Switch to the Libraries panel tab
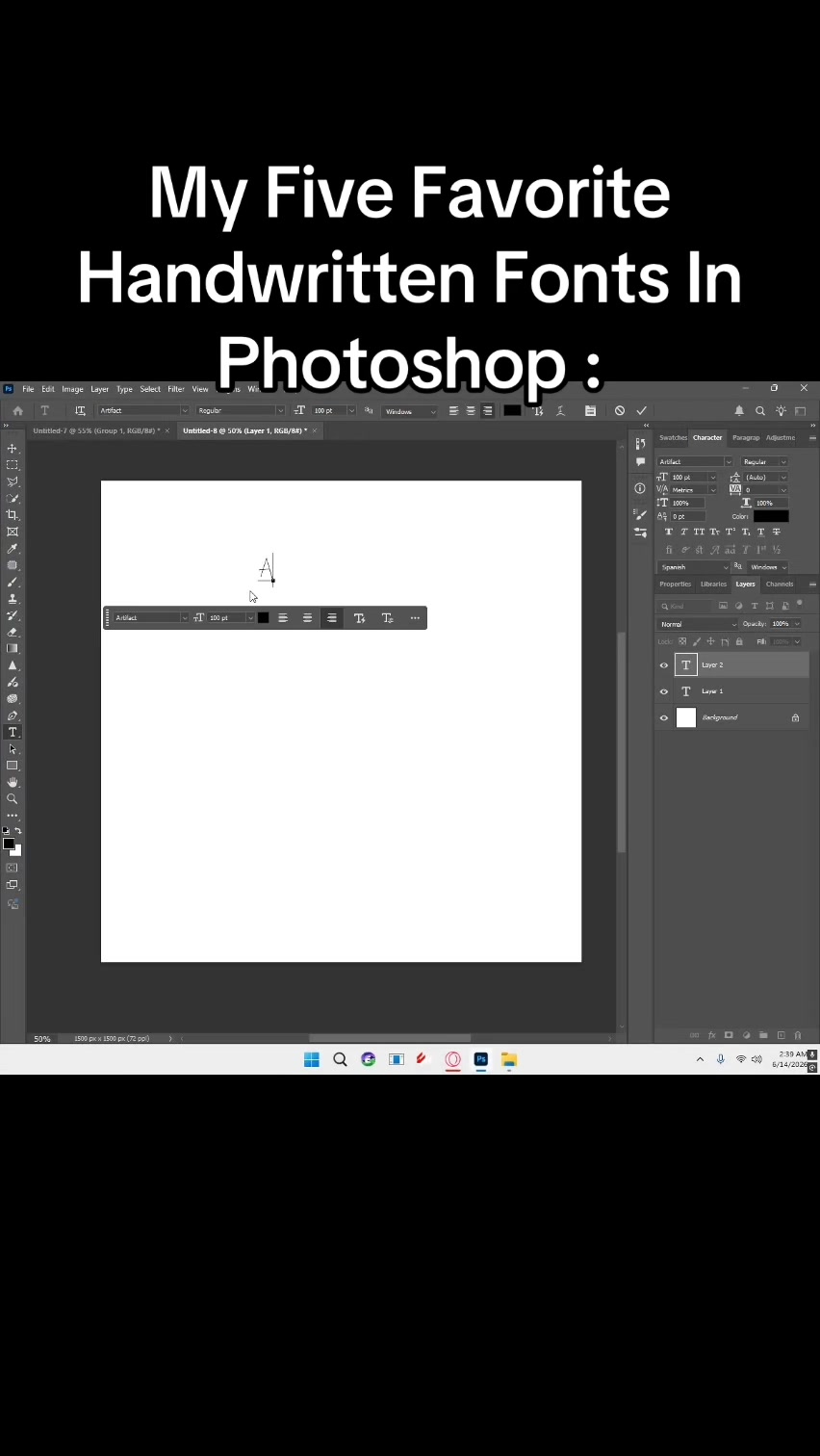The width and height of the screenshot is (820, 1456). [713, 585]
